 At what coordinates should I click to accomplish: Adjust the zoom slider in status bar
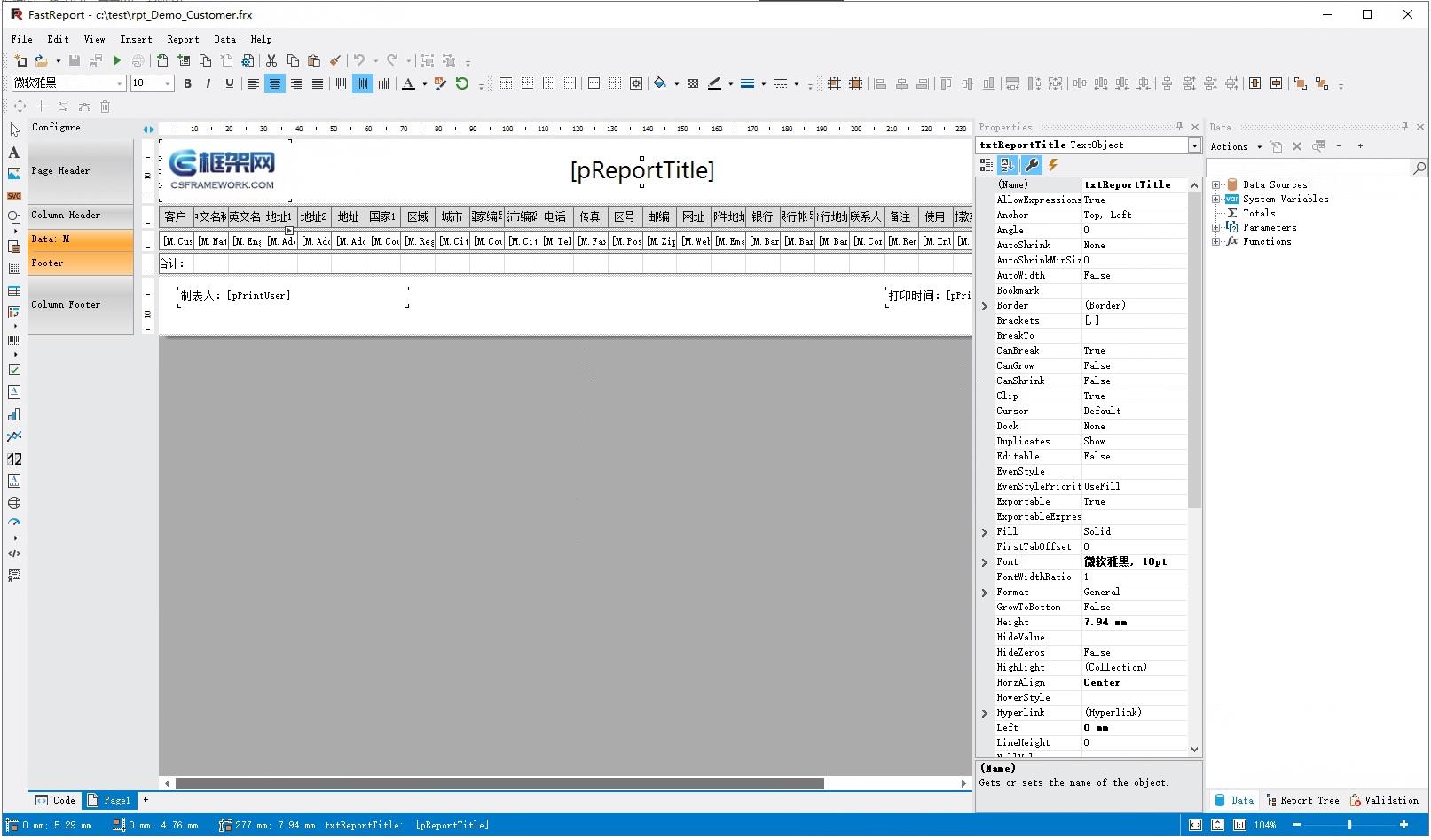pos(1349,825)
